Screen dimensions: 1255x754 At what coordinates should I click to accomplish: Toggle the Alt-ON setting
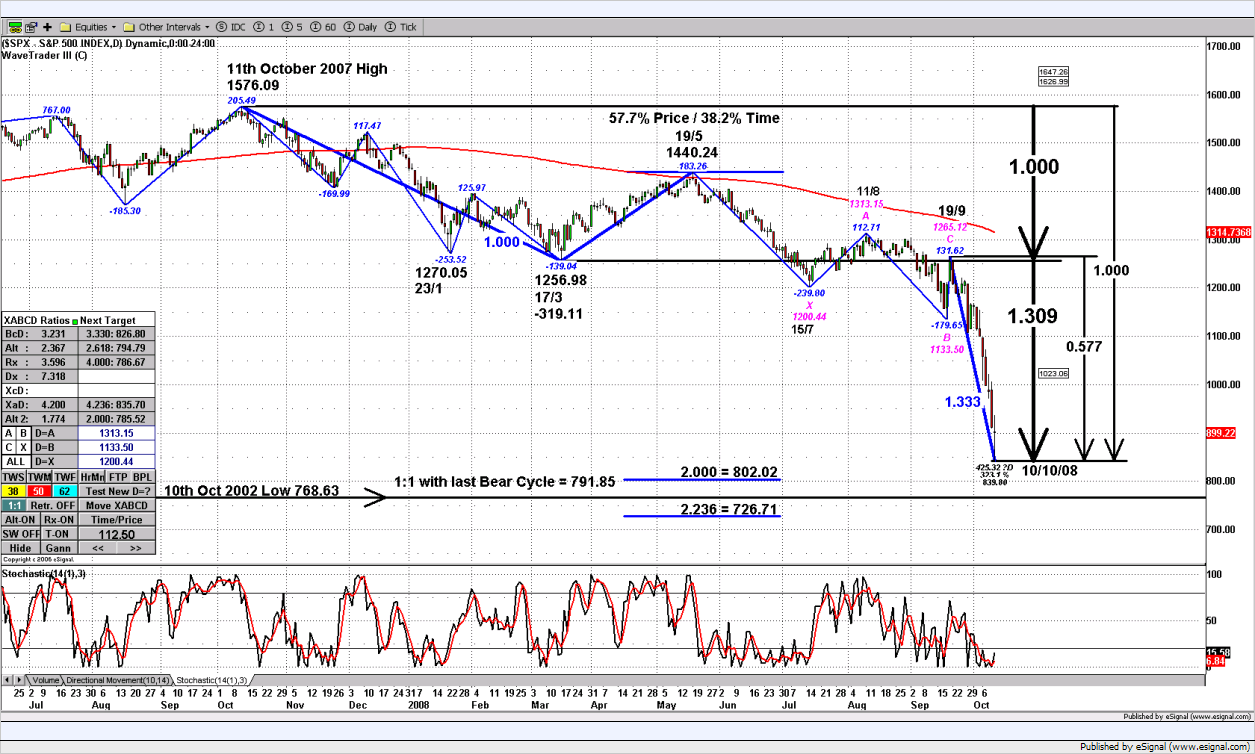tap(20, 519)
